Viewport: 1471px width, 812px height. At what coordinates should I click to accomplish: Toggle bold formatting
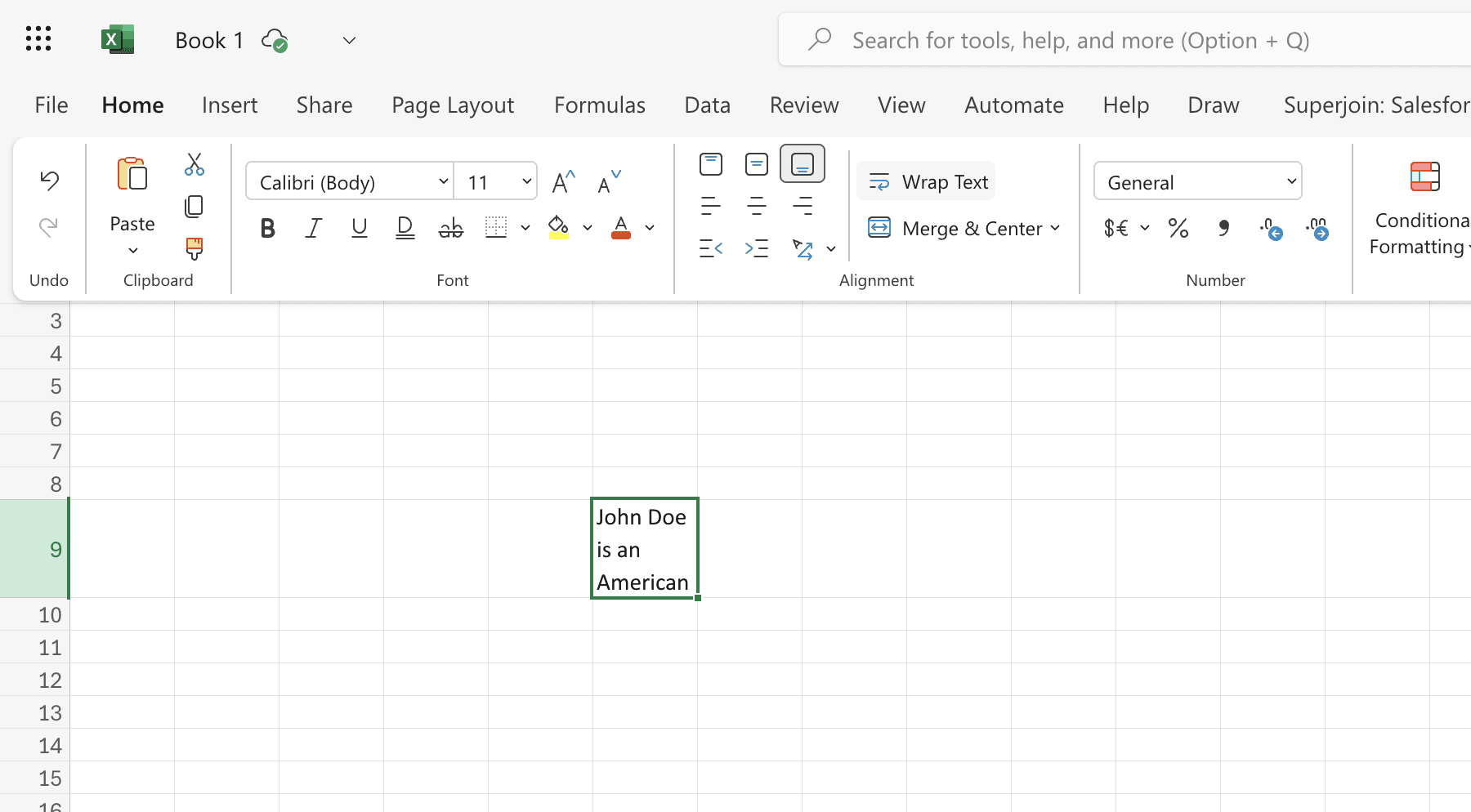[x=267, y=228]
